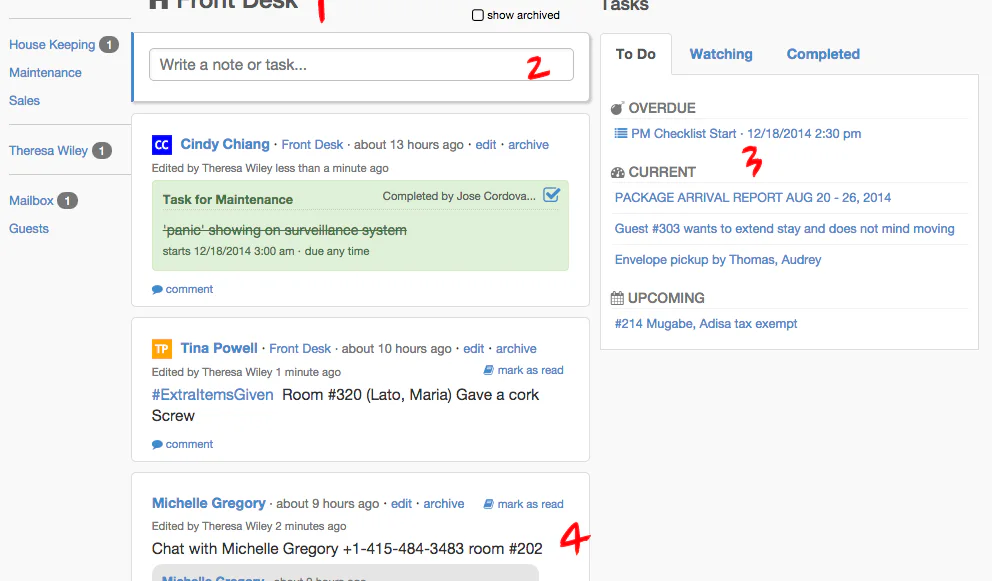Toggle the show archived checkbox
Viewport: 992px width, 581px height.
[478, 15]
